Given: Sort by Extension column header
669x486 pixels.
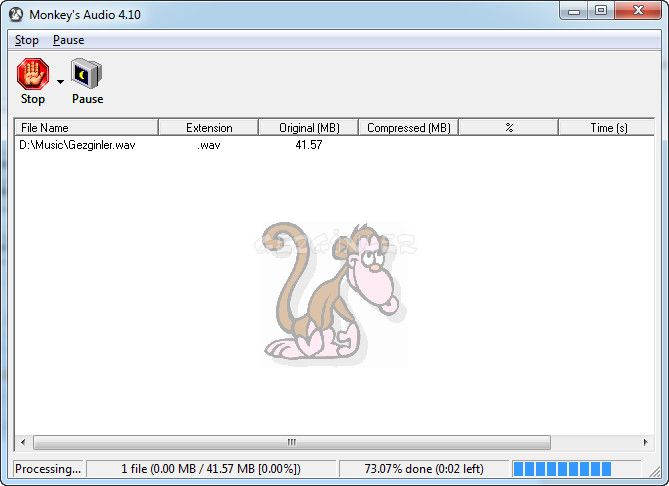Looking at the screenshot, I should pyautogui.click(x=209, y=128).
